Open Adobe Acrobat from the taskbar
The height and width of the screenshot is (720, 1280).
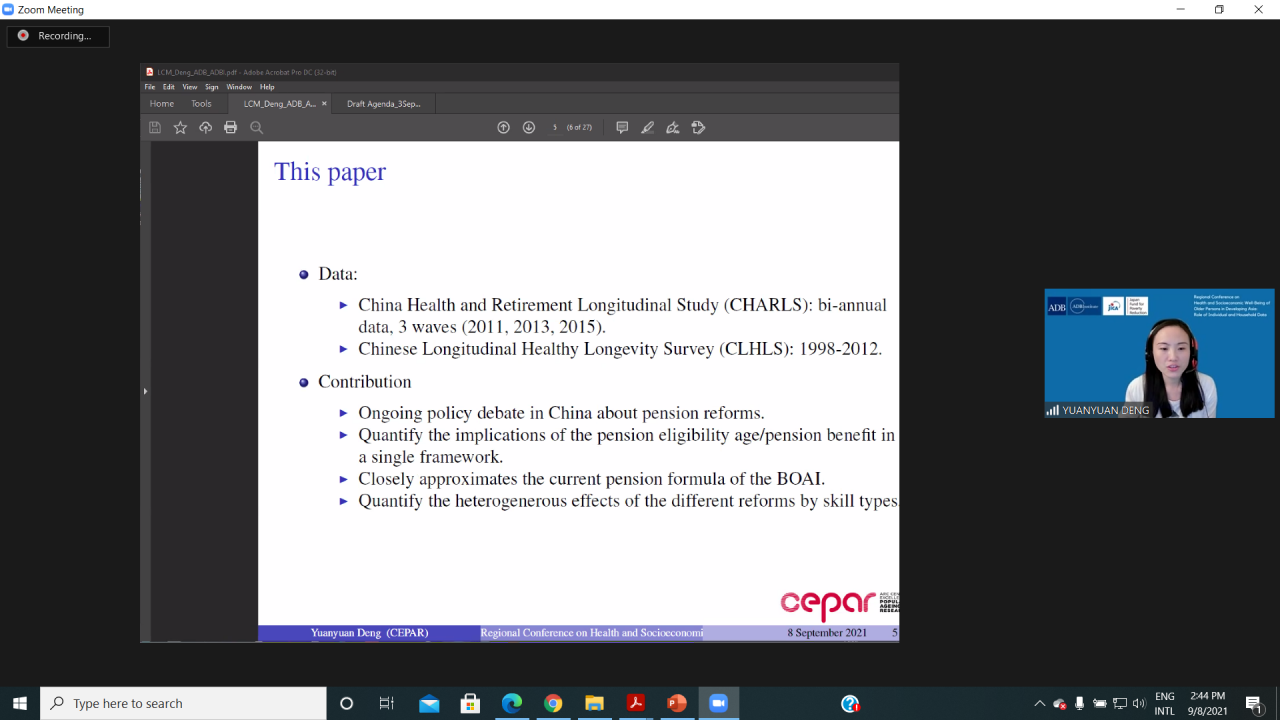point(635,703)
